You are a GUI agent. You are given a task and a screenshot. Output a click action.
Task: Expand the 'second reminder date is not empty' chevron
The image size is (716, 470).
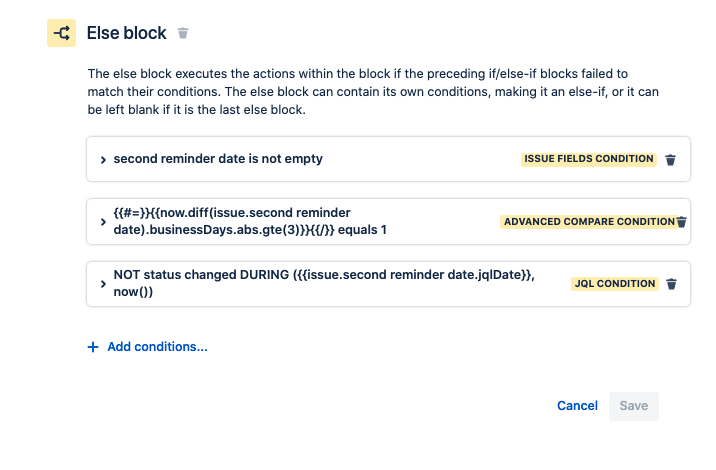coord(103,159)
